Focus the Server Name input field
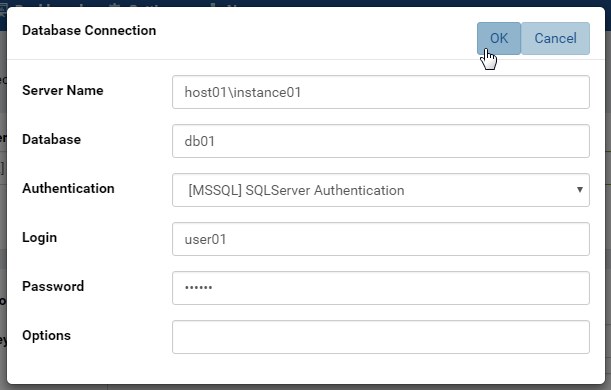This screenshot has height=390, width=611. point(381,92)
